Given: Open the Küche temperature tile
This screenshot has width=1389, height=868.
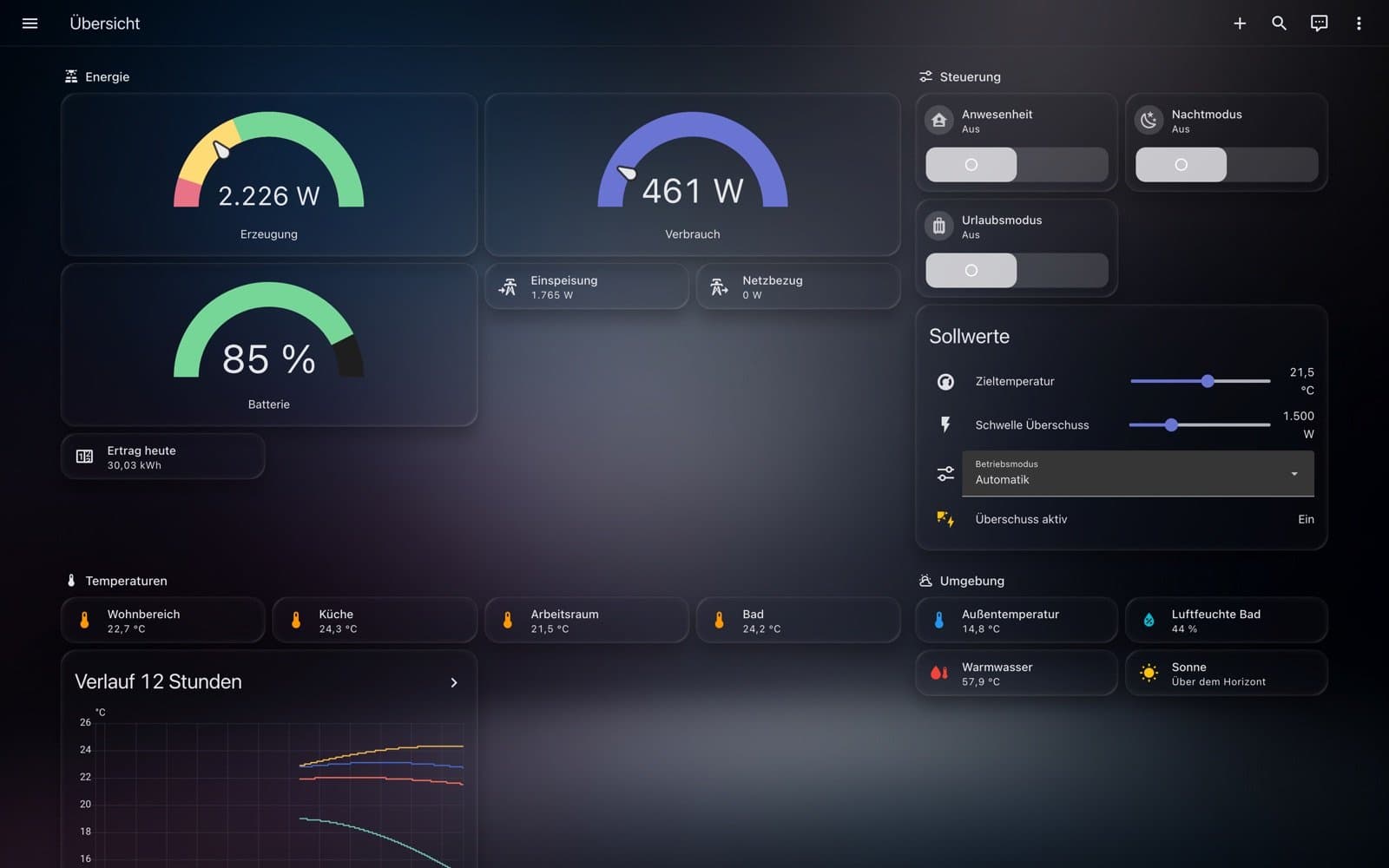Looking at the screenshot, I should [x=375, y=621].
